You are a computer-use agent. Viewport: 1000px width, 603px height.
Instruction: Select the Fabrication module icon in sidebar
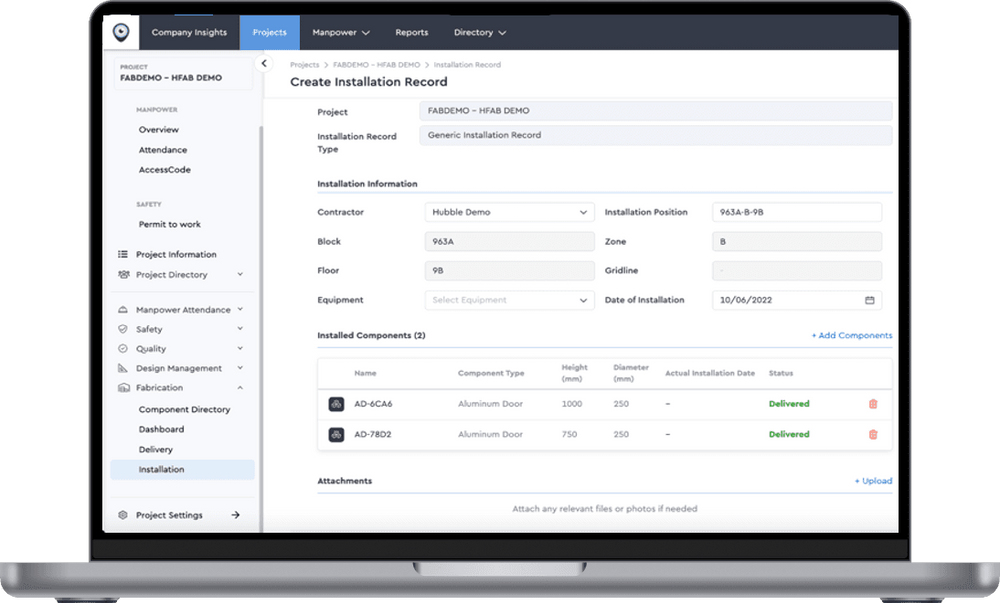click(x=124, y=388)
